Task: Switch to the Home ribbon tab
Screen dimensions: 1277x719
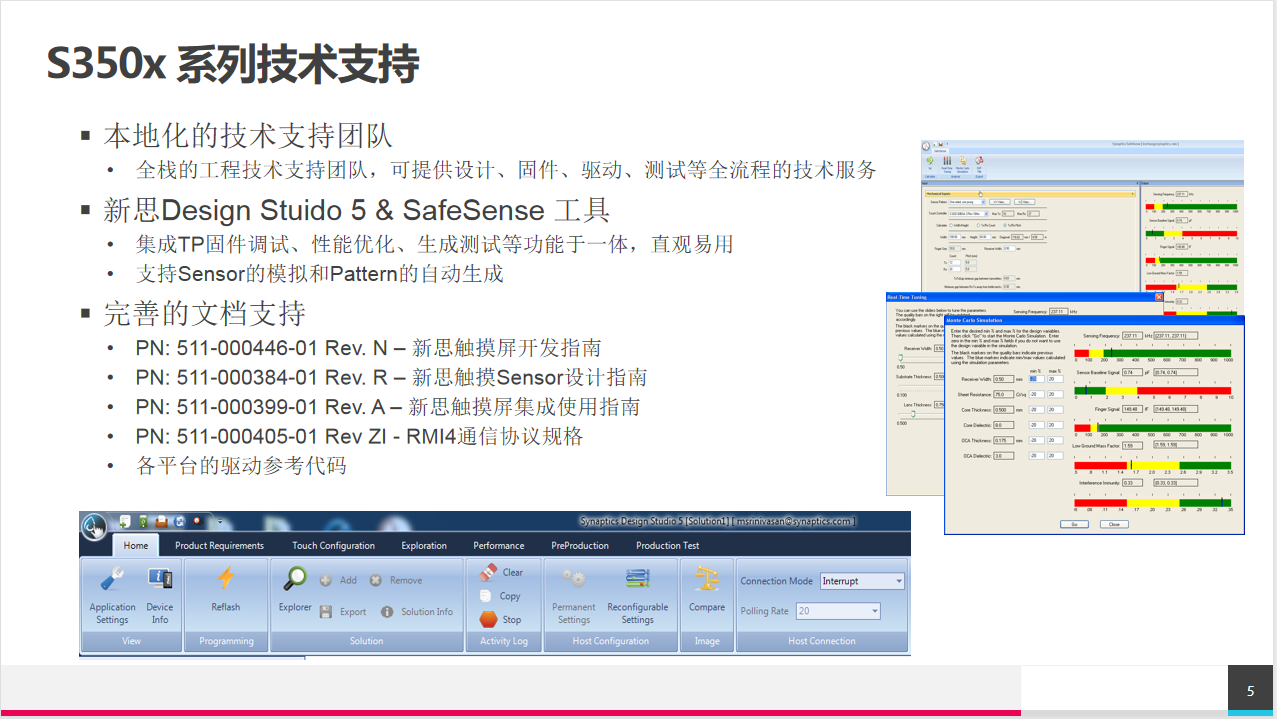Action: click(x=136, y=545)
